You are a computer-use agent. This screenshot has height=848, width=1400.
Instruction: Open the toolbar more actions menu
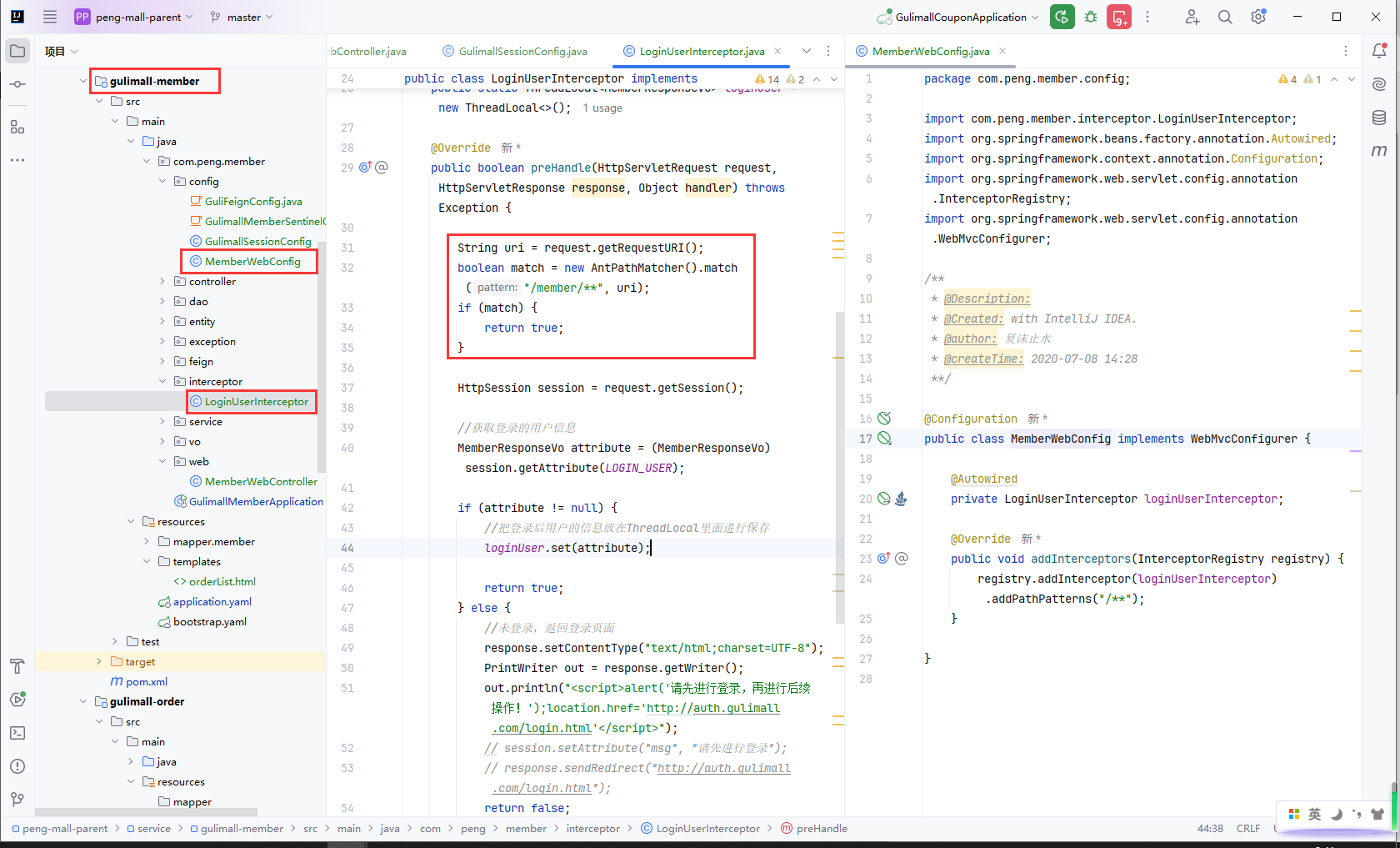(1147, 17)
